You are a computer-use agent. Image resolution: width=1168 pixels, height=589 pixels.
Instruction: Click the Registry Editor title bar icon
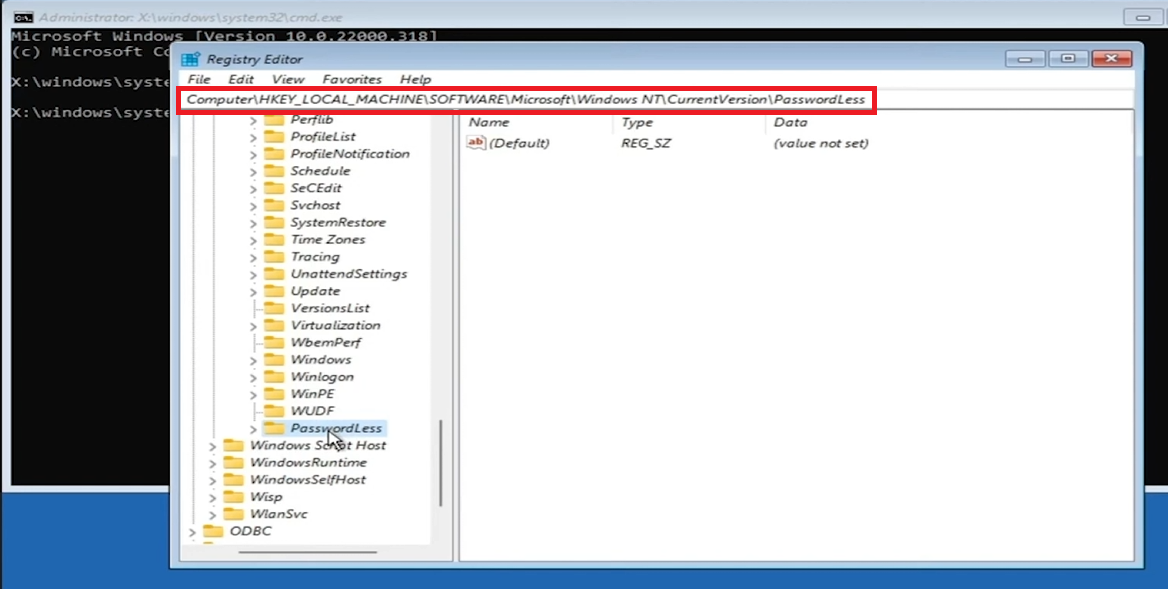coord(190,59)
